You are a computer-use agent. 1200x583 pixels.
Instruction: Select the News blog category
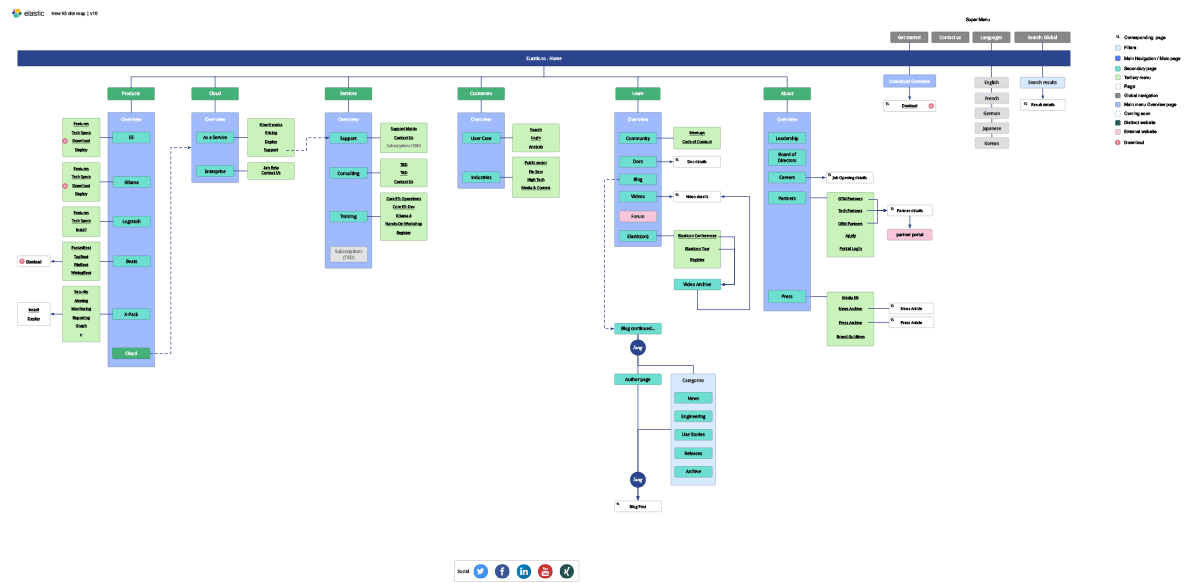693,398
